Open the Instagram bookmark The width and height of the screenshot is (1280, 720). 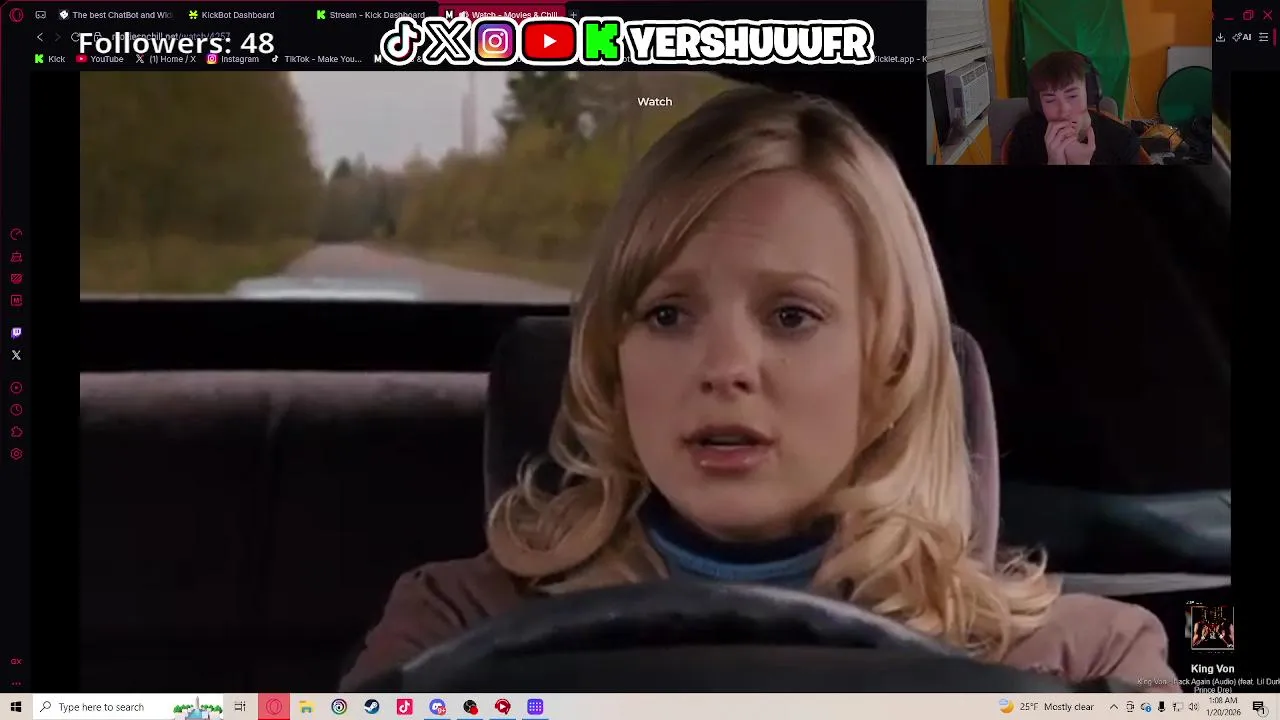(x=233, y=59)
